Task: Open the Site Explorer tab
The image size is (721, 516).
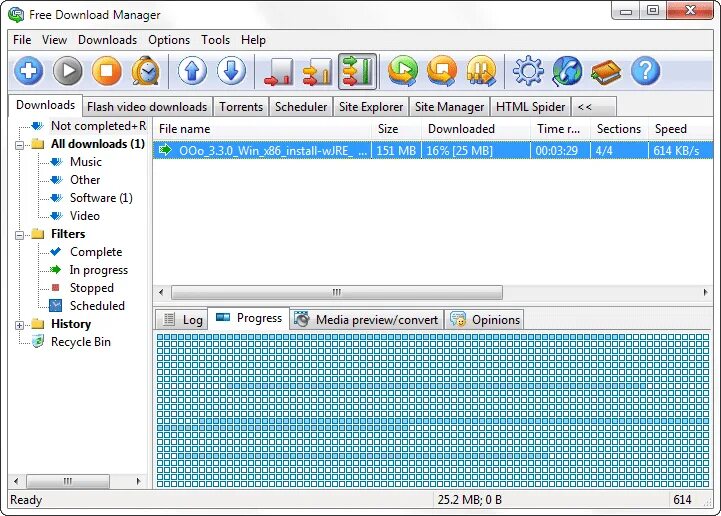Action: tap(371, 107)
